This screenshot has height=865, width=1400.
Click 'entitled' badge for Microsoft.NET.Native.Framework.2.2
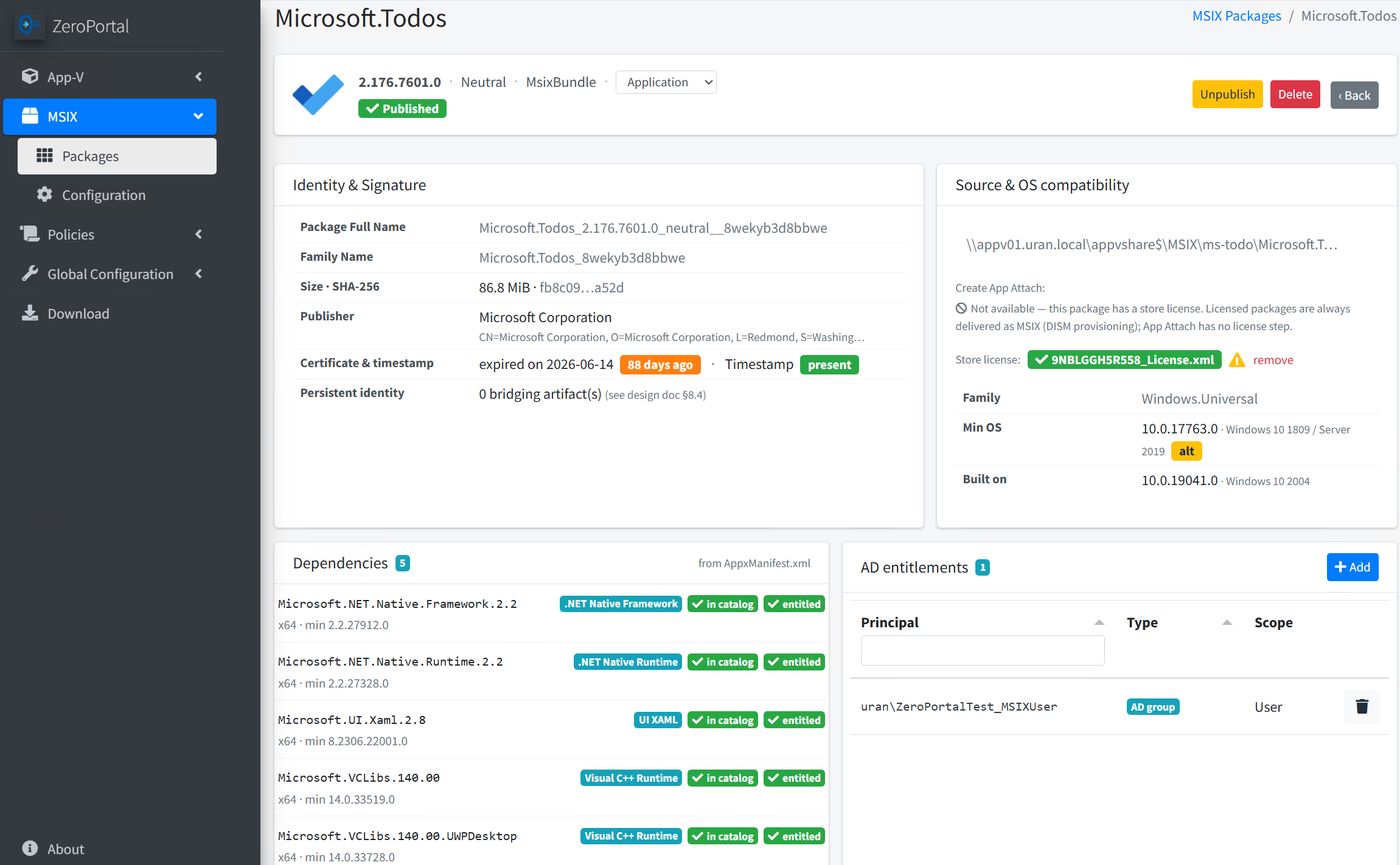(x=794, y=604)
